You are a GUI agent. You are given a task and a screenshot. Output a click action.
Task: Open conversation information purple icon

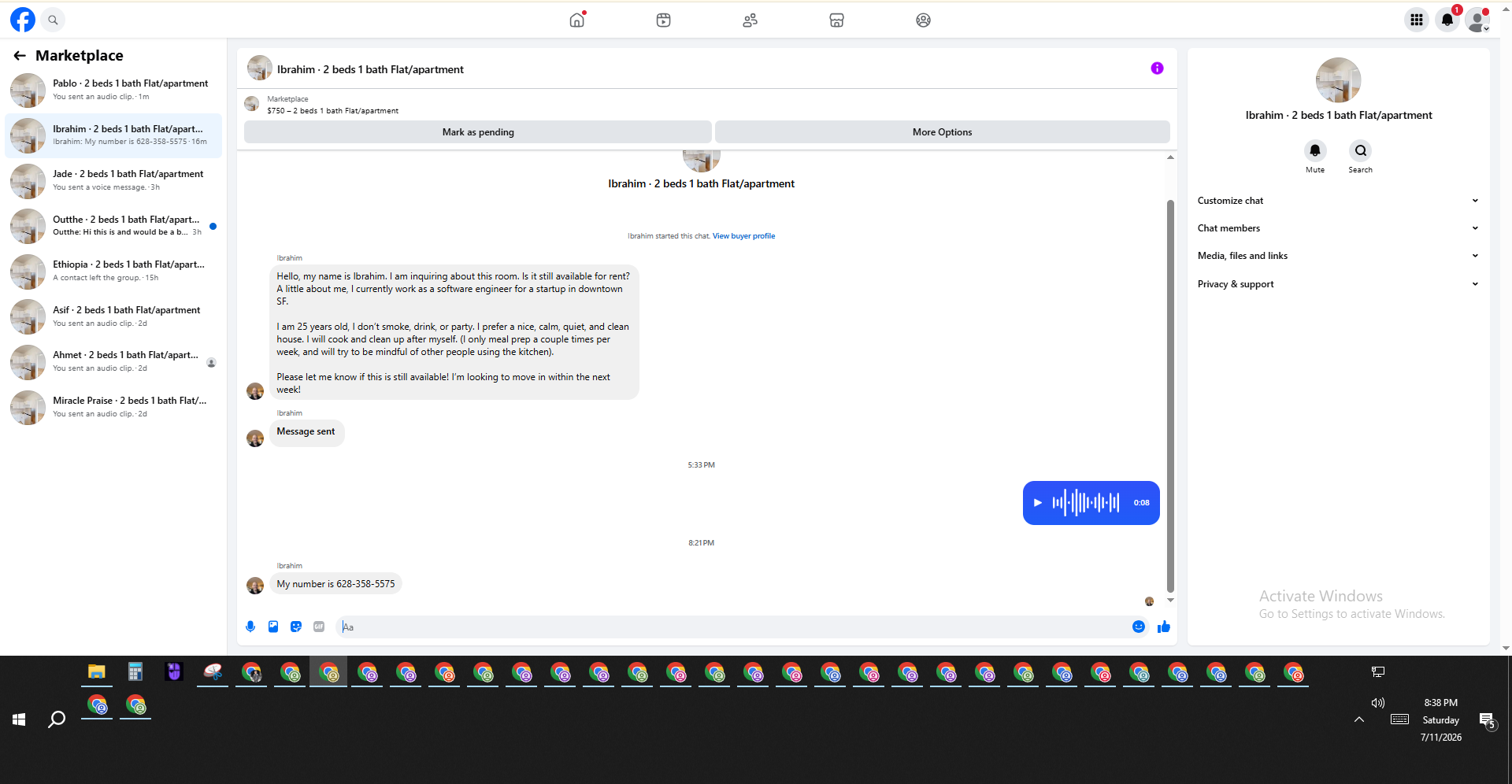point(1157,68)
